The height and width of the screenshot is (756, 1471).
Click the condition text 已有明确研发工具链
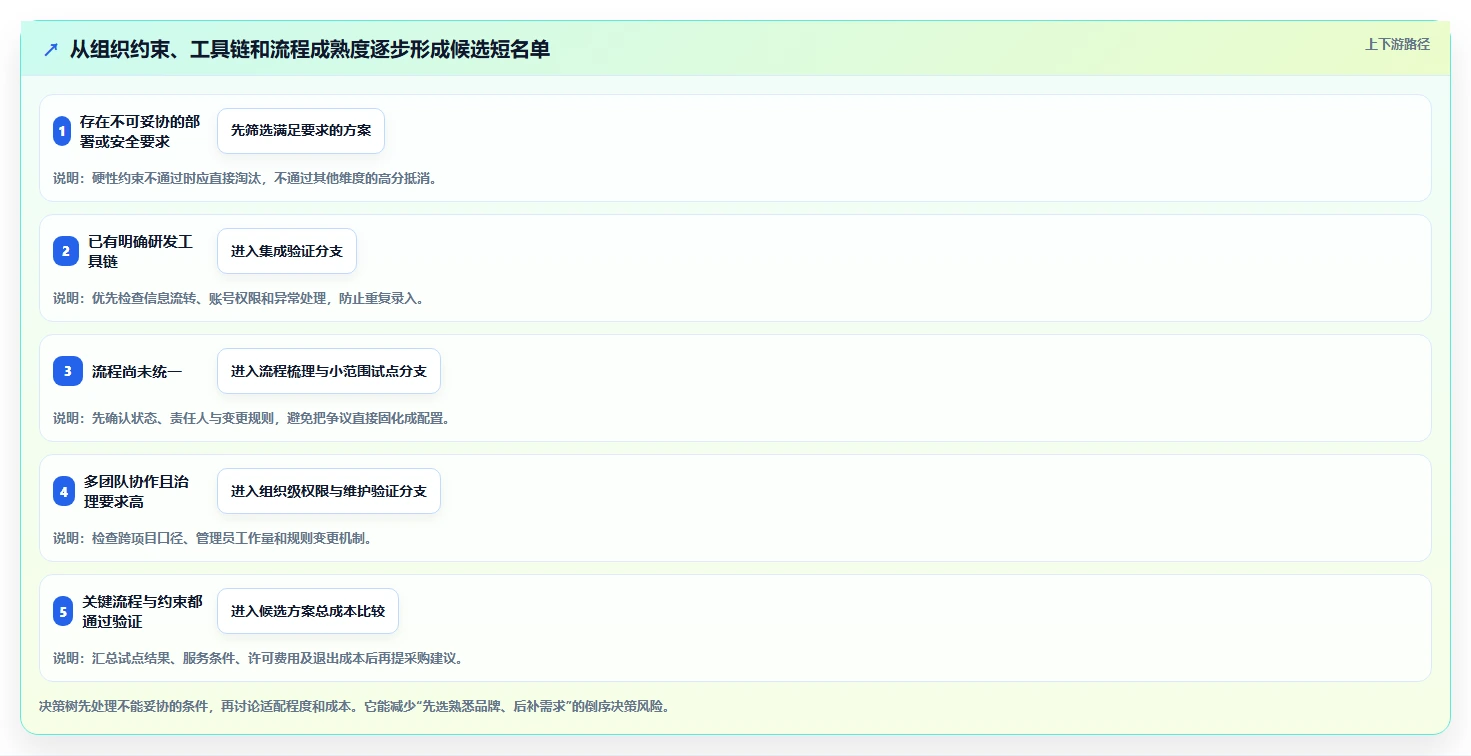140,251
